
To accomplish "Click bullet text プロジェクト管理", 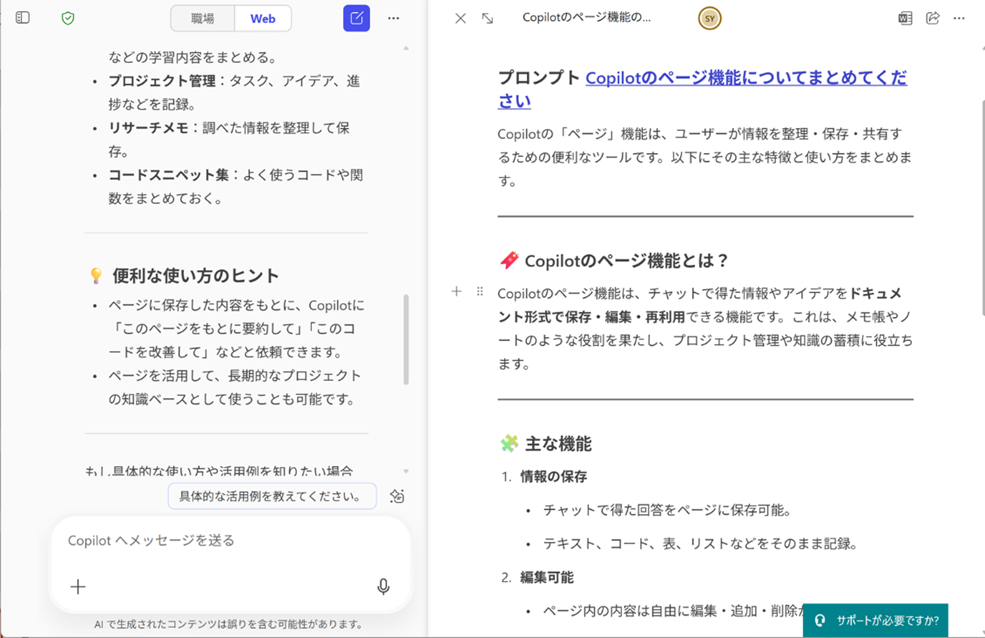I will pyautogui.click(x=162, y=81).
